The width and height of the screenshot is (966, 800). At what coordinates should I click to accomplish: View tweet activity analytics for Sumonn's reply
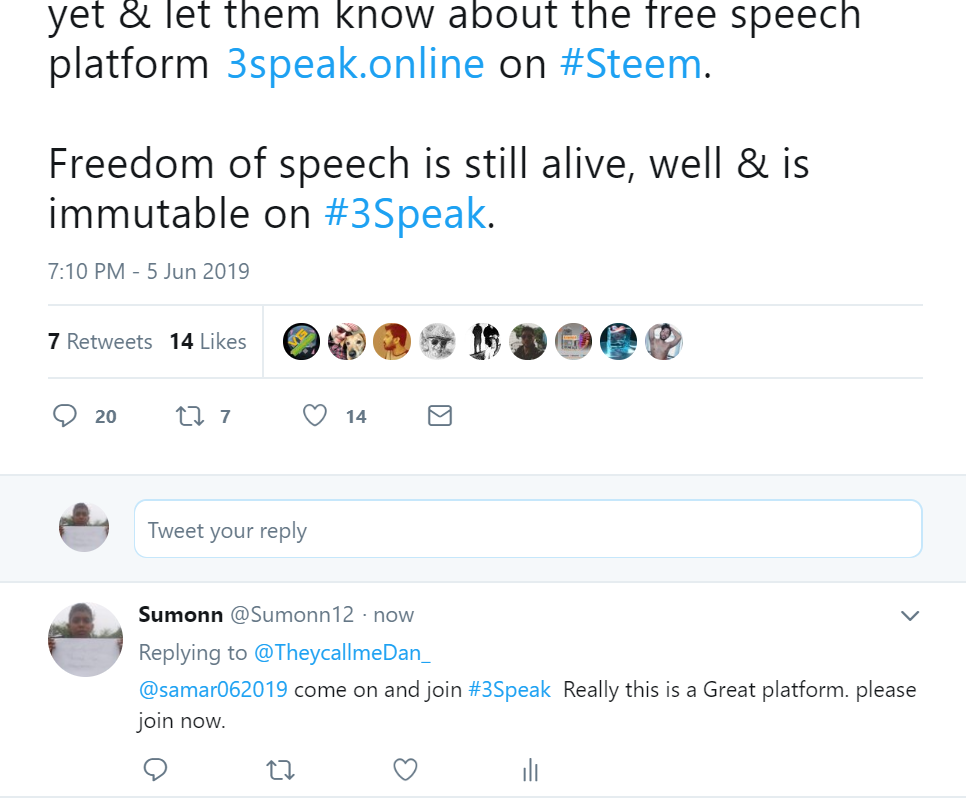[530, 769]
